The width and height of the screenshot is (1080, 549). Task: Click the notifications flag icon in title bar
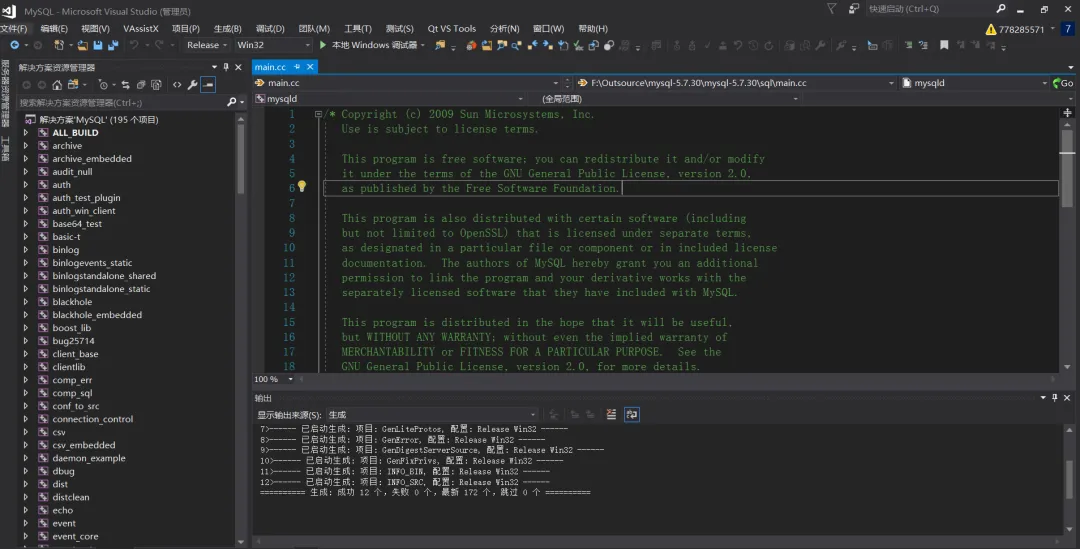point(831,8)
